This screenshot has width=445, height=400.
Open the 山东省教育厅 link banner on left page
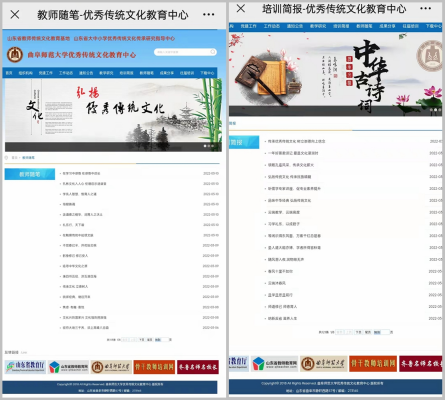pos(25,367)
